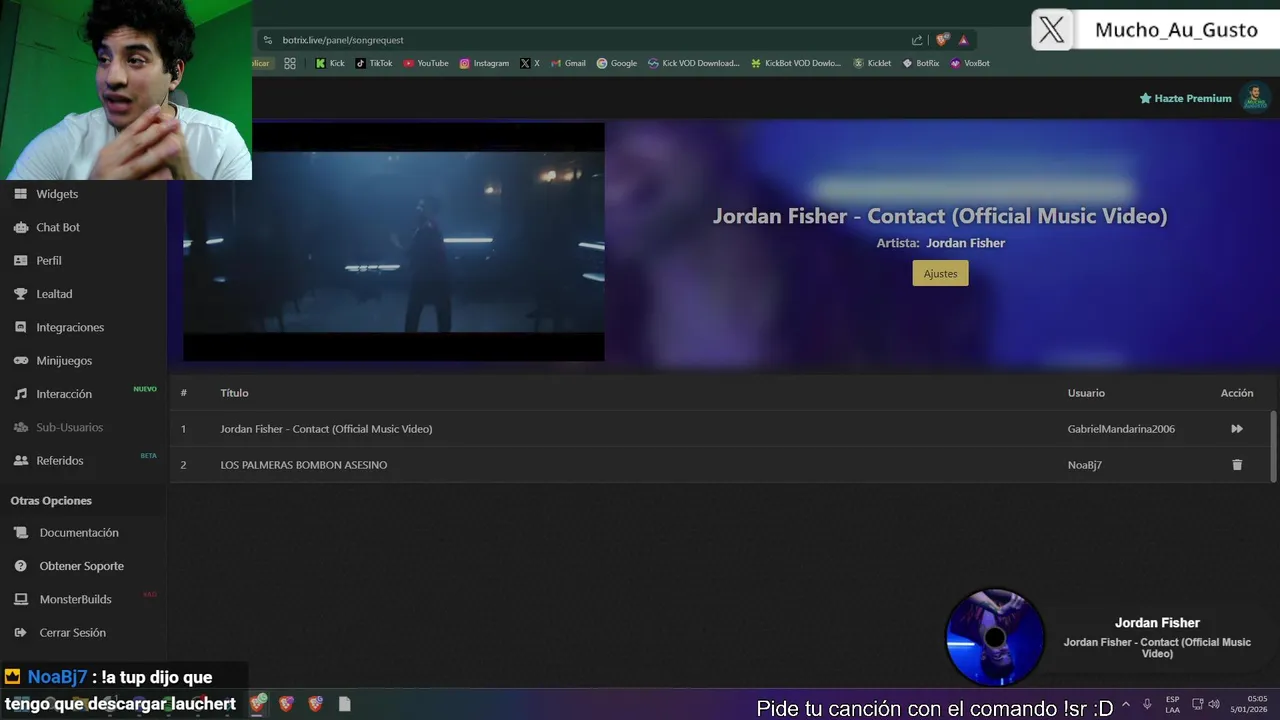
Task: Select Sub-Usuarios in the sidebar
Action: (69, 427)
